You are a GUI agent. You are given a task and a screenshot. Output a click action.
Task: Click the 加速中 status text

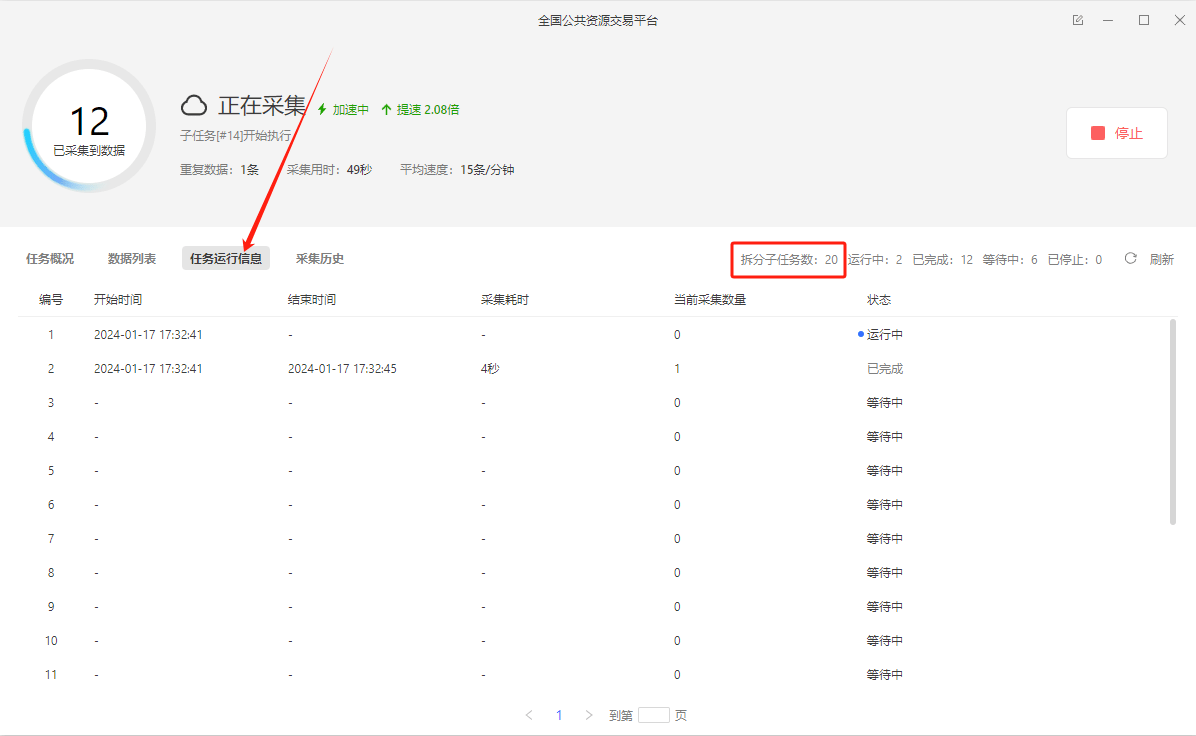tap(350, 110)
